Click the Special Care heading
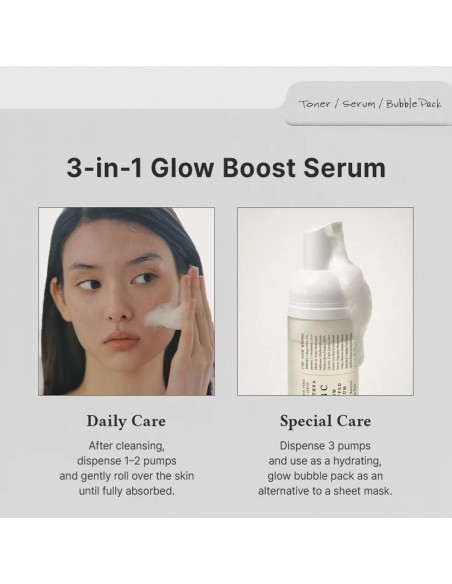Viewport: 452px width, 584px height. [325, 421]
